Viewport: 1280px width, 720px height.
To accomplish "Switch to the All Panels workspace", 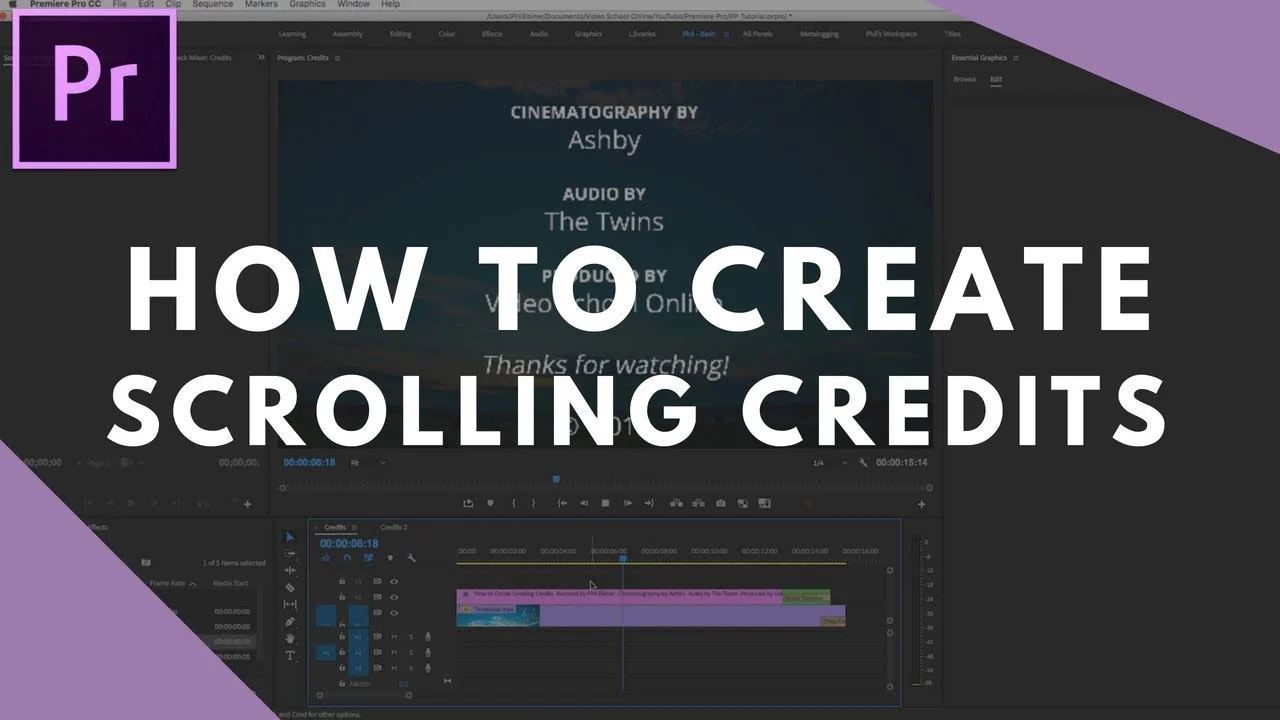I will click(756, 34).
